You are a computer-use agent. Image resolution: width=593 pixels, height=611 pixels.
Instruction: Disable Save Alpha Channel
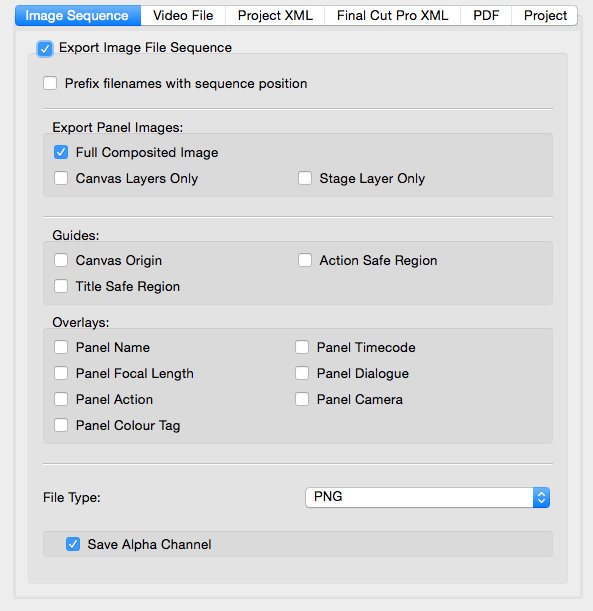pos(73,544)
